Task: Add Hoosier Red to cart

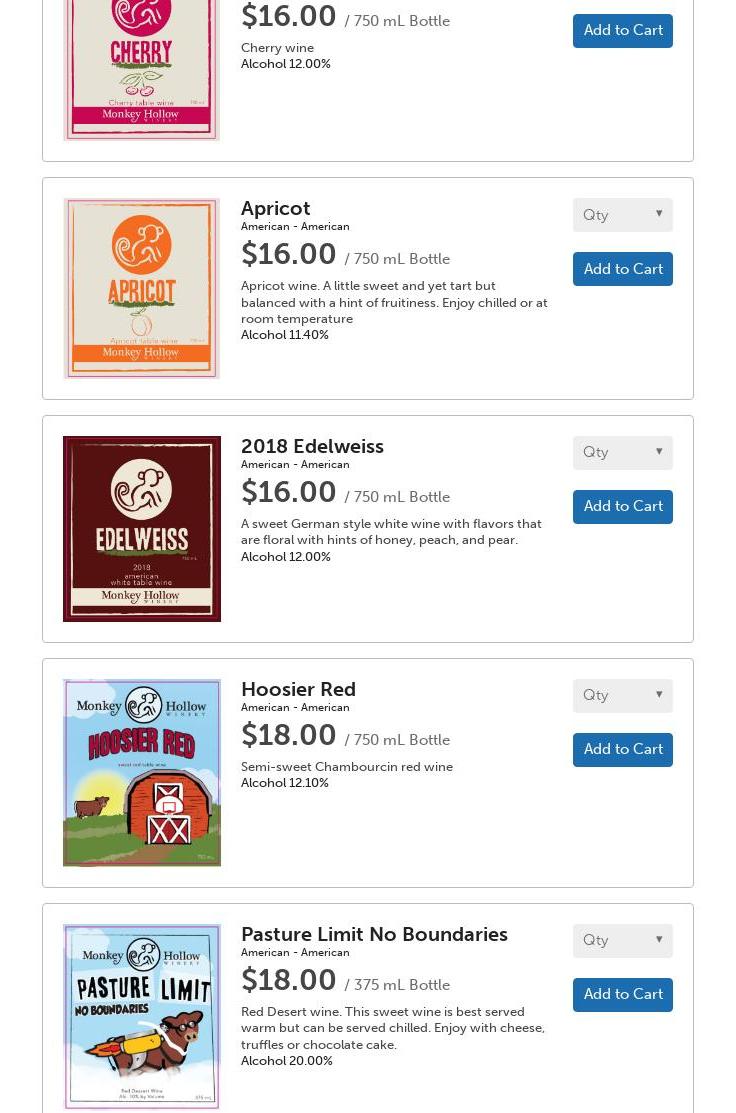Action: 622,750
